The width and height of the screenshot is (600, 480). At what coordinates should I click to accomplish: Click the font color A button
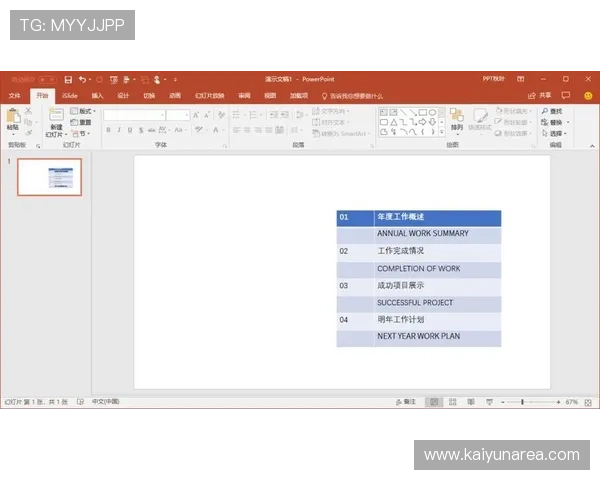coord(216,130)
